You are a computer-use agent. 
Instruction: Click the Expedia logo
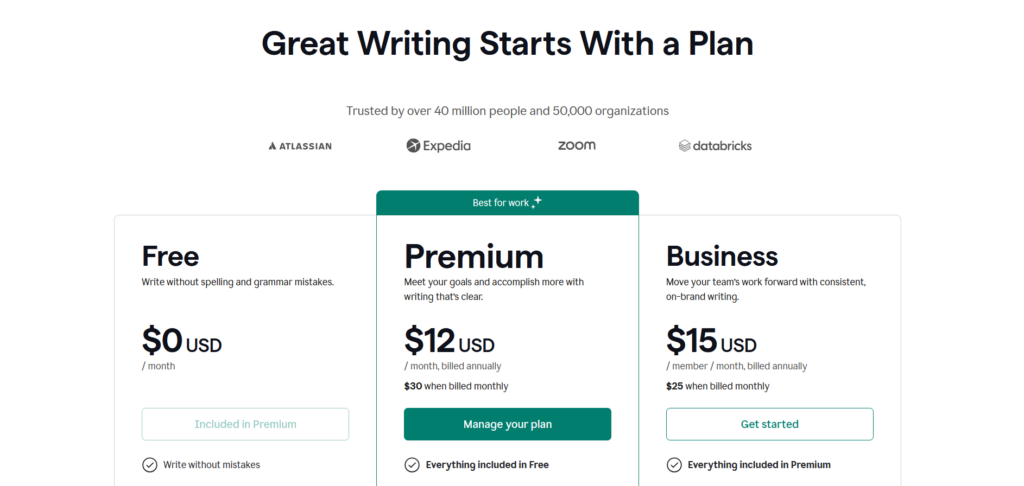coord(438,146)
